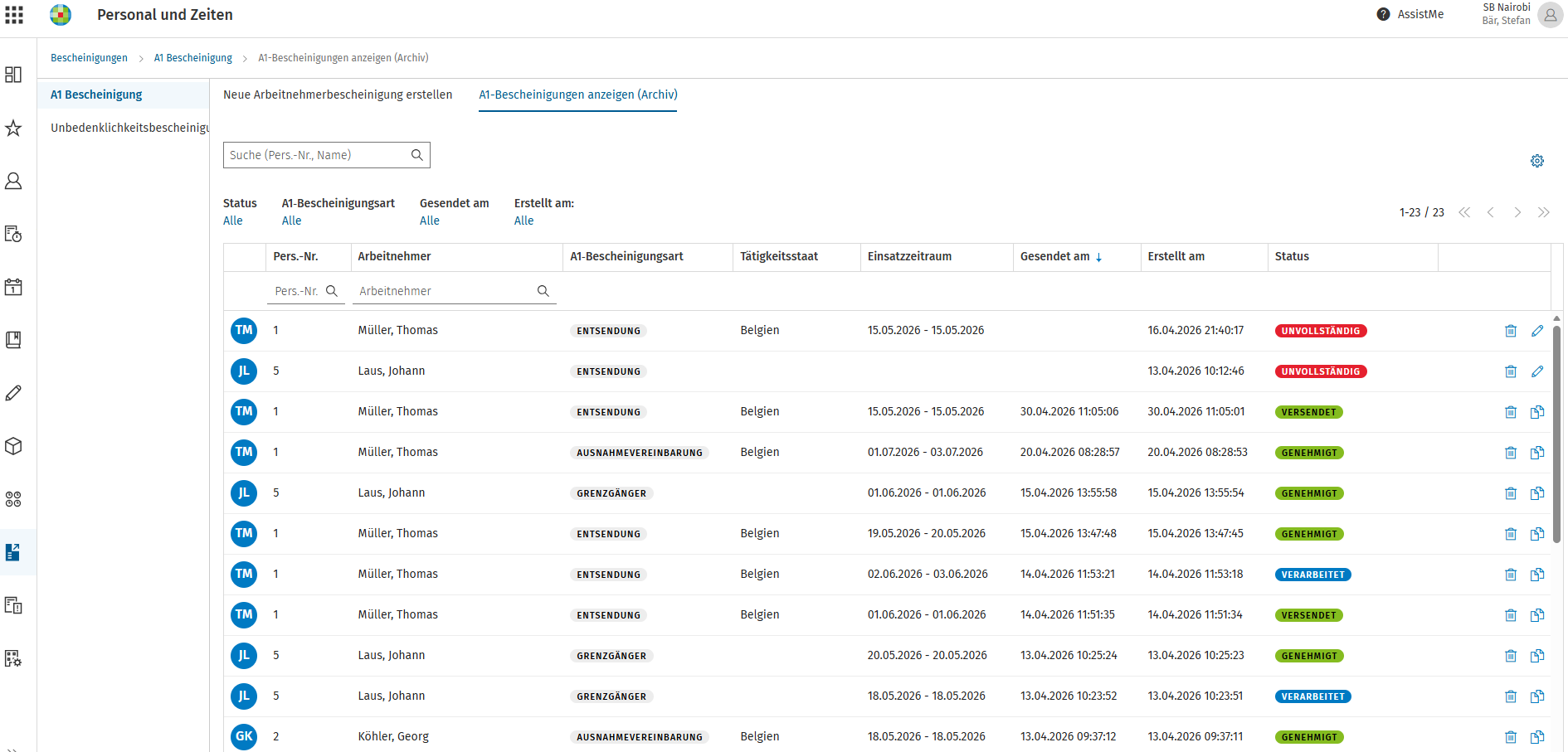Open the calendar sidebar icon
Viewport: 1568px width, 752px height.
tap(13, 287)
